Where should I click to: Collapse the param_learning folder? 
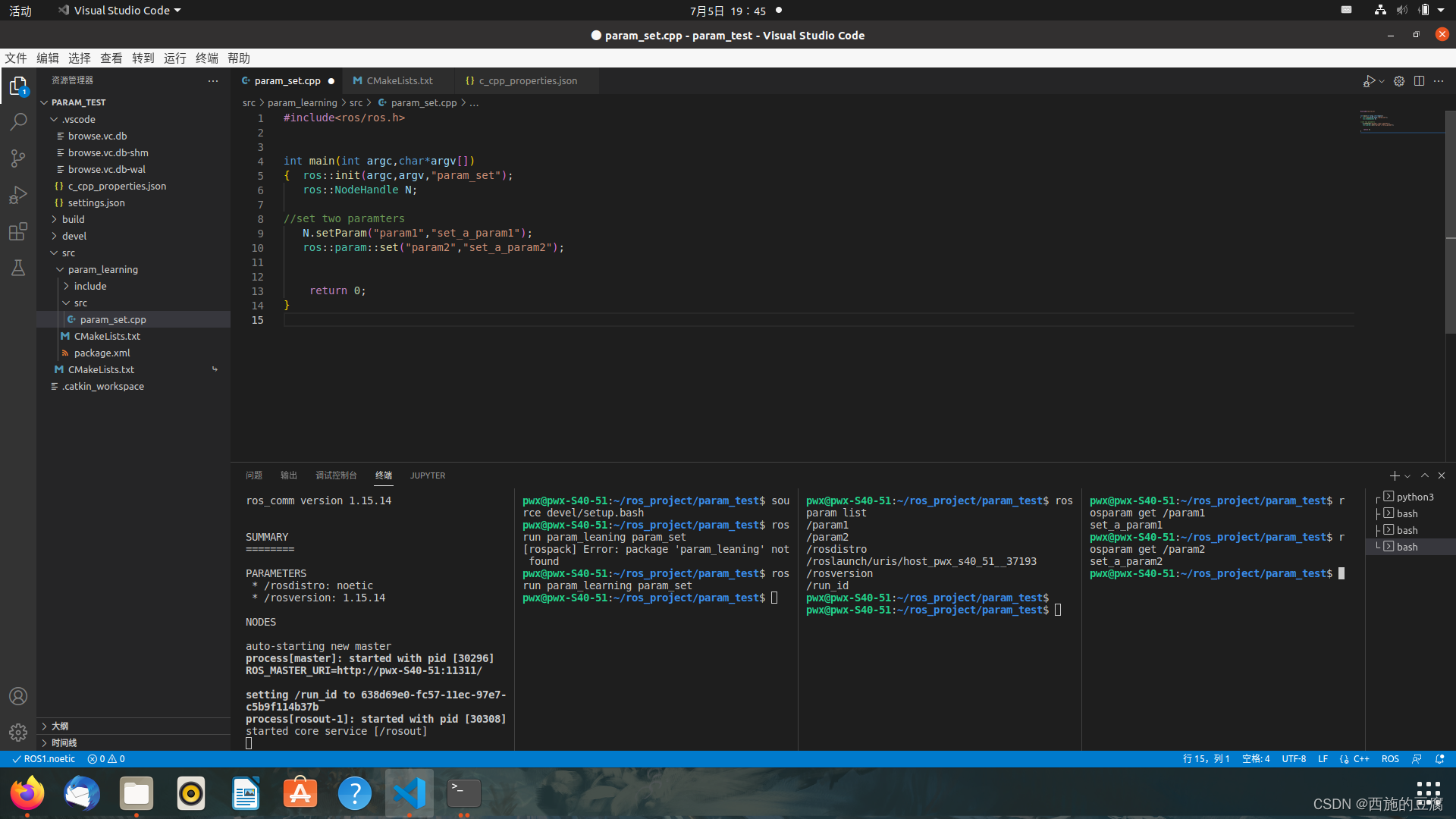(133, 269)
